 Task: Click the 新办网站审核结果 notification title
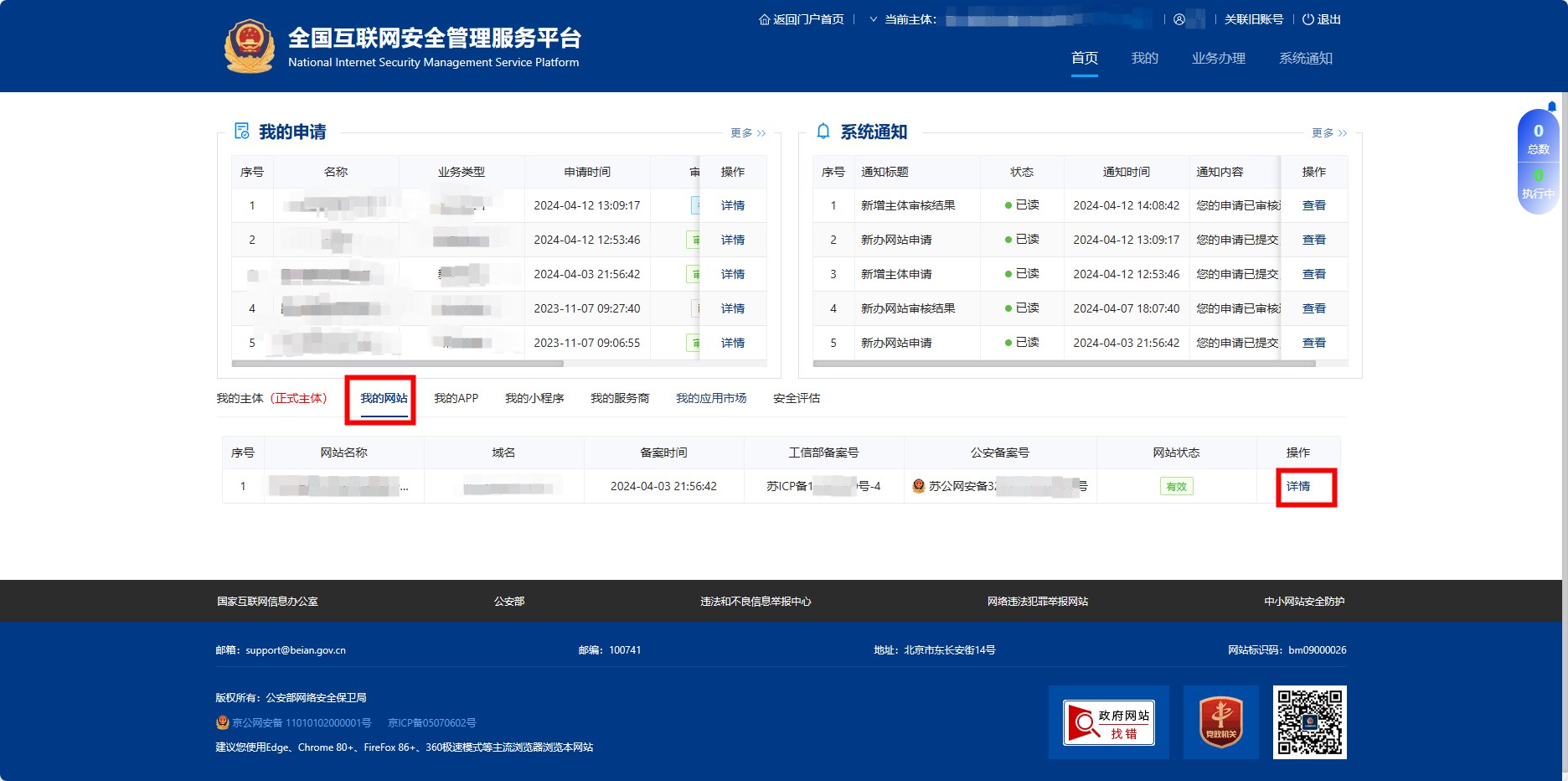pyautogui.click(x=908, y=308)
